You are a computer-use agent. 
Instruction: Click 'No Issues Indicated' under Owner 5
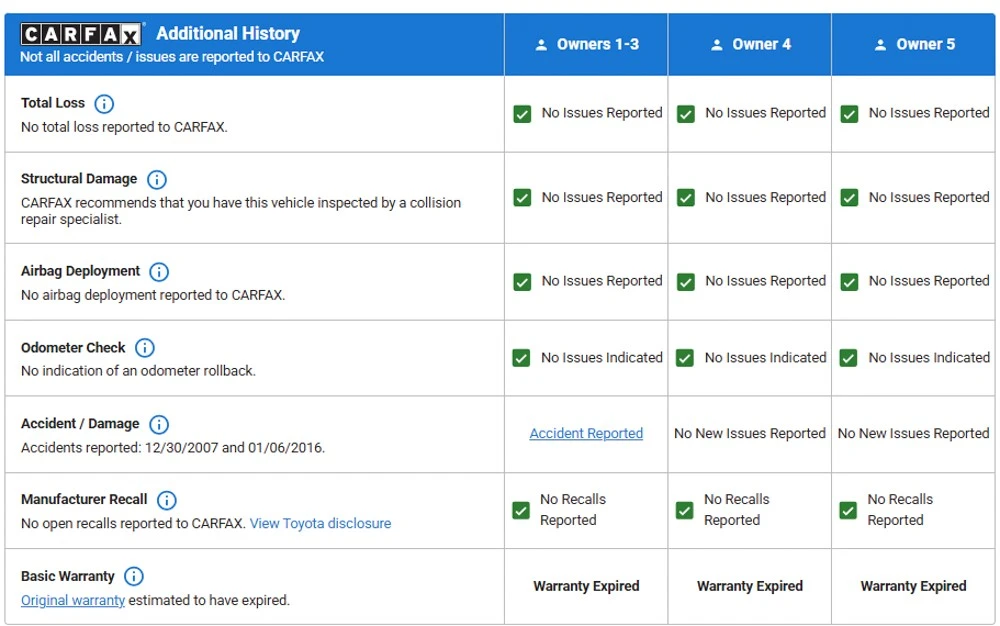(929, 358)
